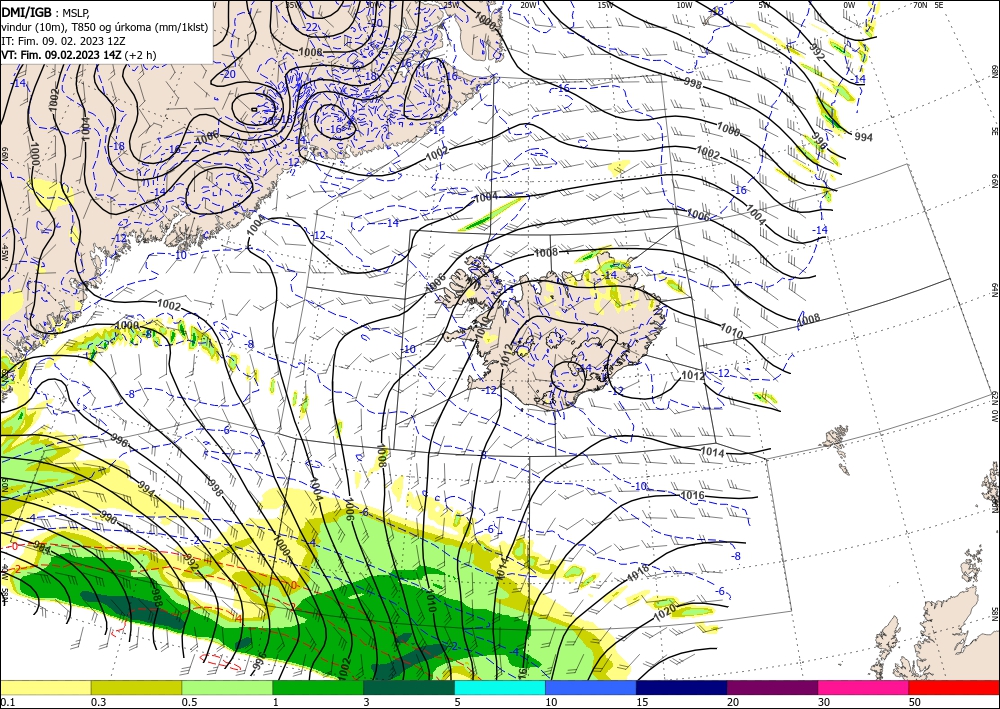This screenshot has height=709, width=1000.
Task: Pick the cyan 5 mm legend swatch
Action: coord(500,687)
